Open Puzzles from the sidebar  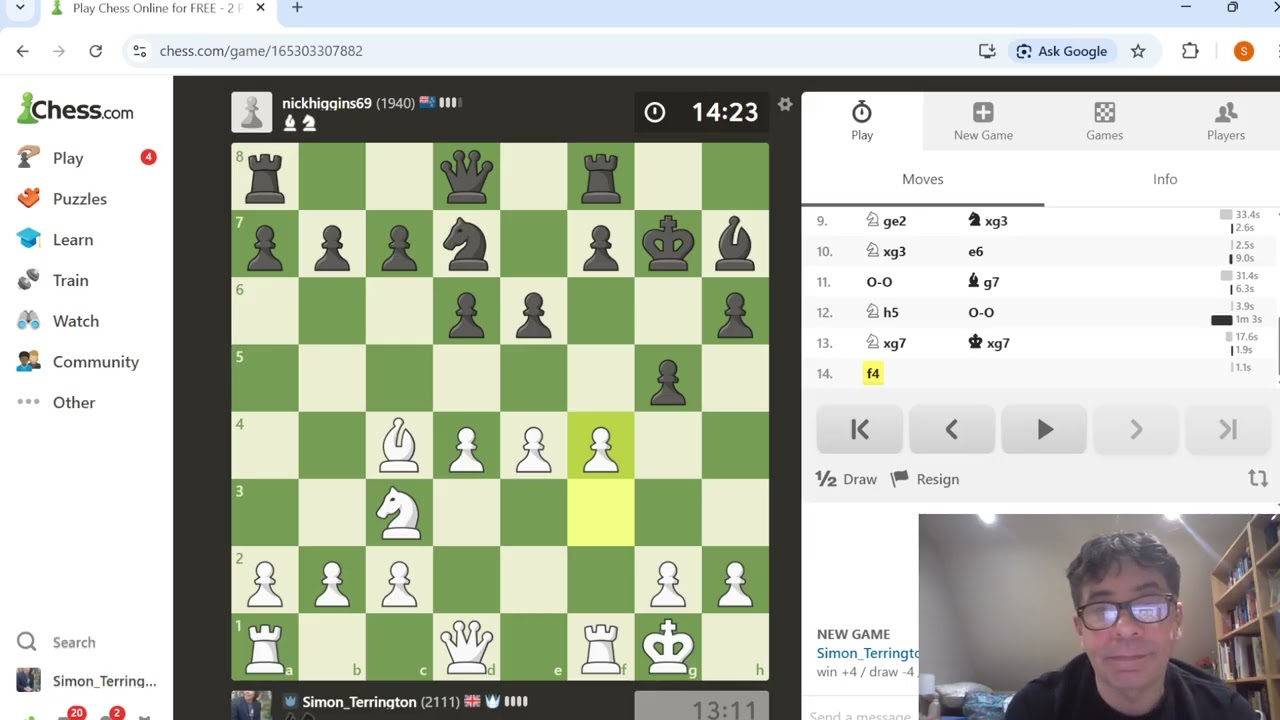[80, 199]
